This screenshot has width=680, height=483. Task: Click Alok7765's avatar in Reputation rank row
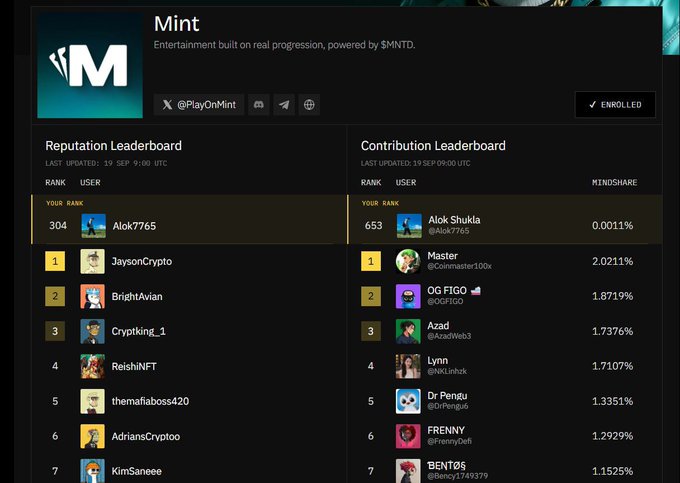pyautogui.click(x=94, y=225)
